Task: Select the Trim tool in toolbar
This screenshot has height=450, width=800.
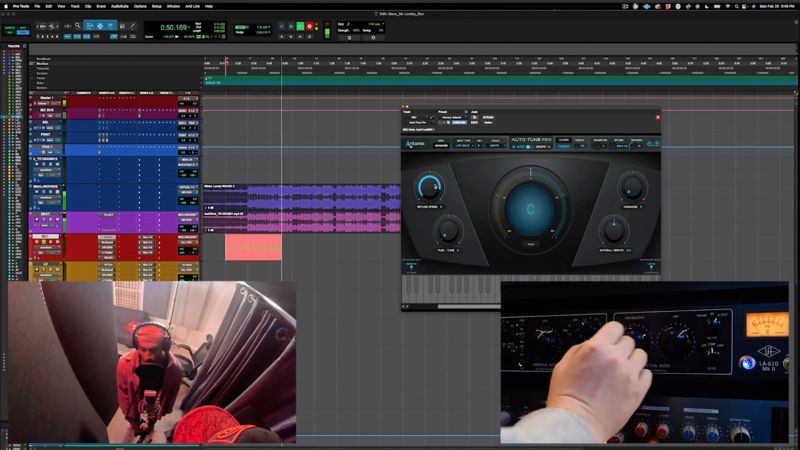Action: click(x=89, y=26)
